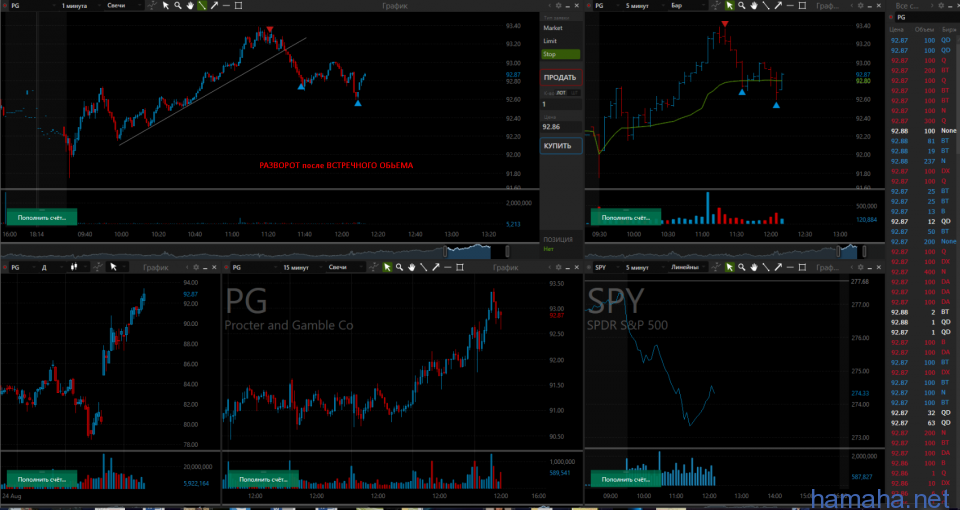Choose hand pan tool in SPY chart
Viewport: 960px width, 510px height.
pos(754,267)
